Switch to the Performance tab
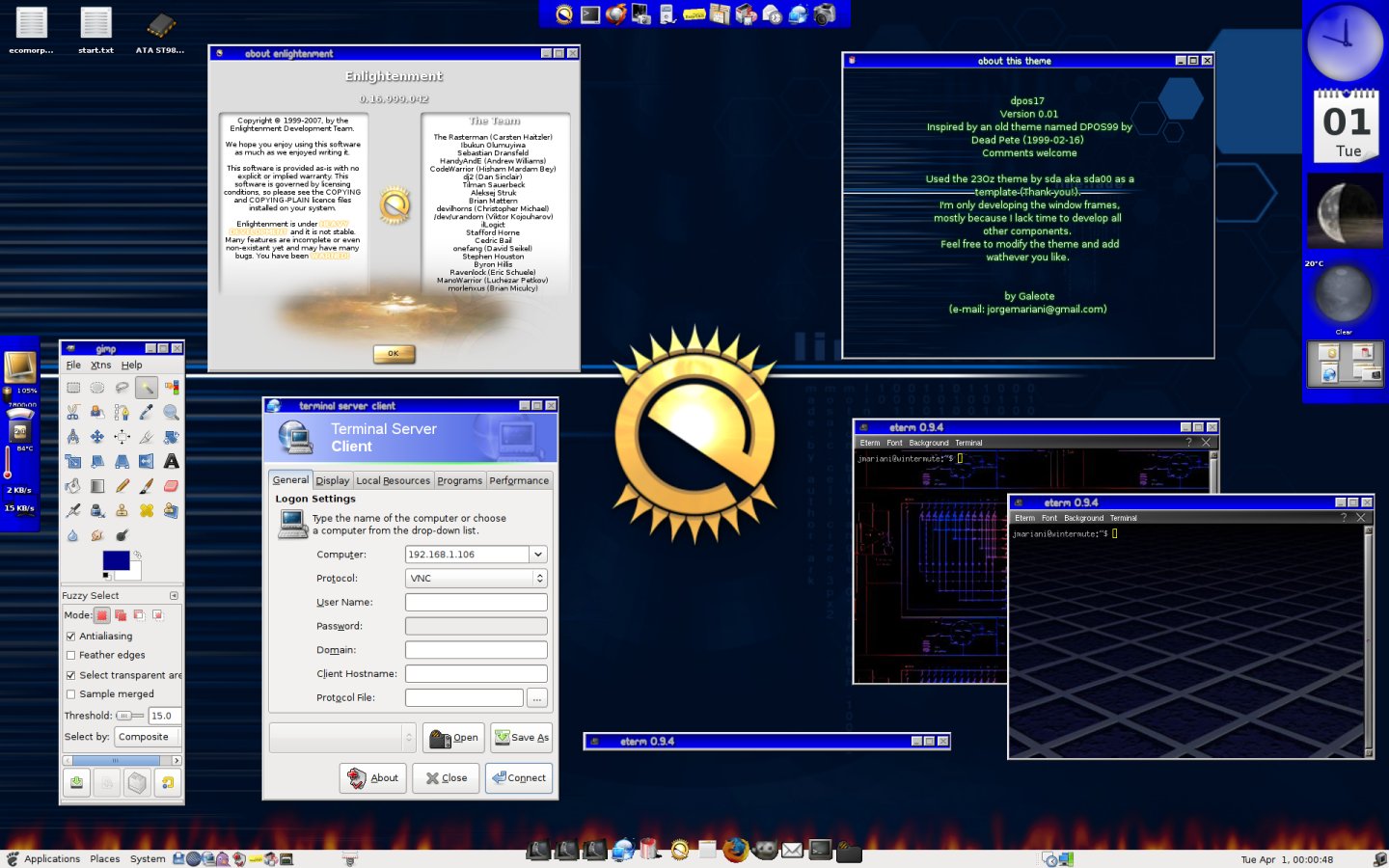 coord(519,480)
